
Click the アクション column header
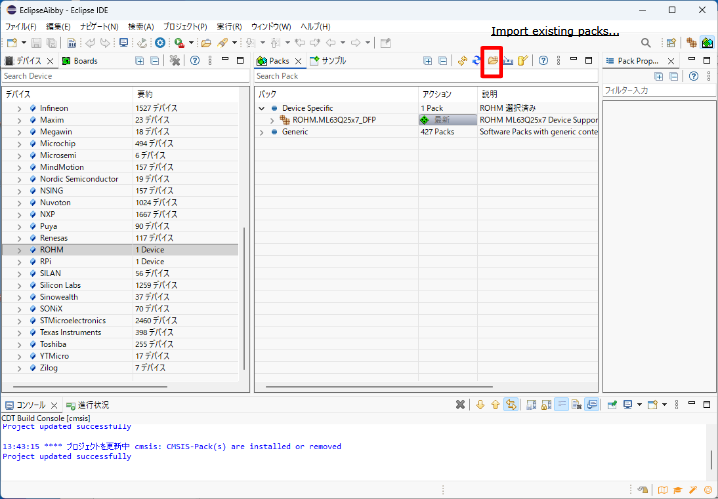pos(448,94)
